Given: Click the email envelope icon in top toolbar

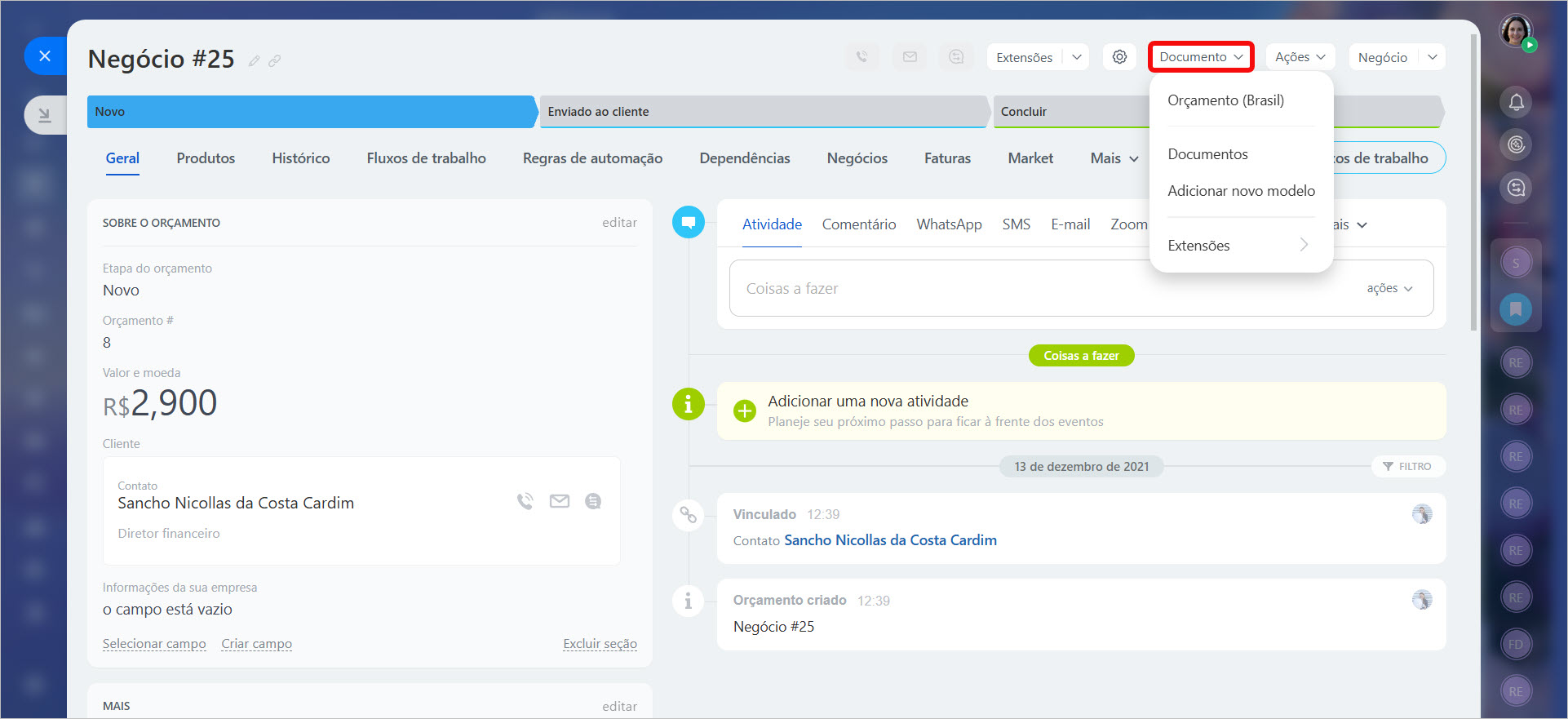Looking at the screenshot, I should point(910,57).
